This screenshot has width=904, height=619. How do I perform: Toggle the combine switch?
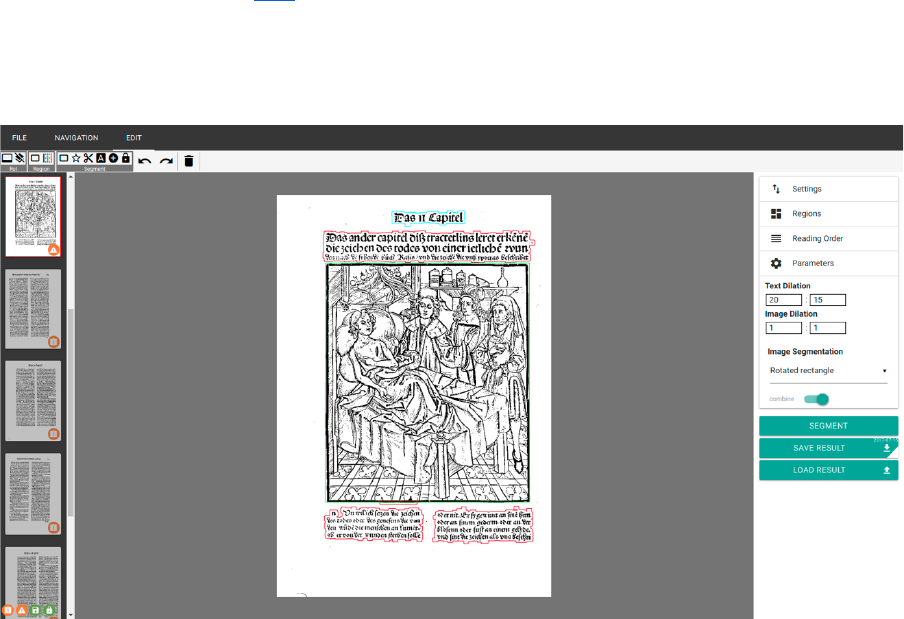tap(816, 399)
